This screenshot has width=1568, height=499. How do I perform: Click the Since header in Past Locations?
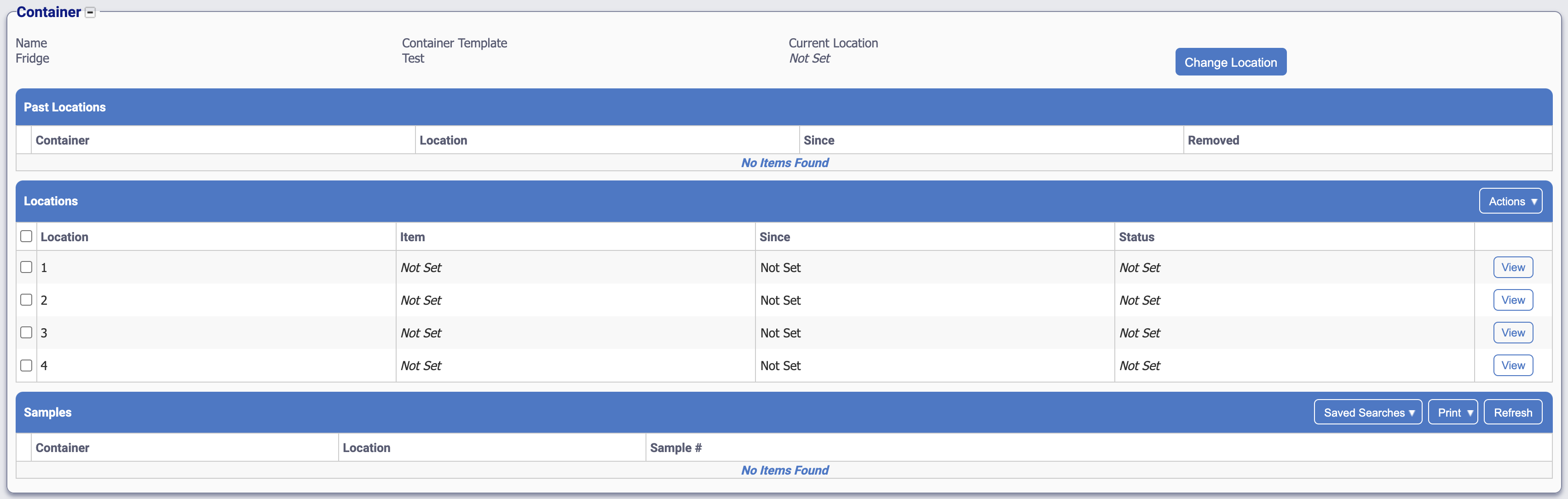coord(818,140)
